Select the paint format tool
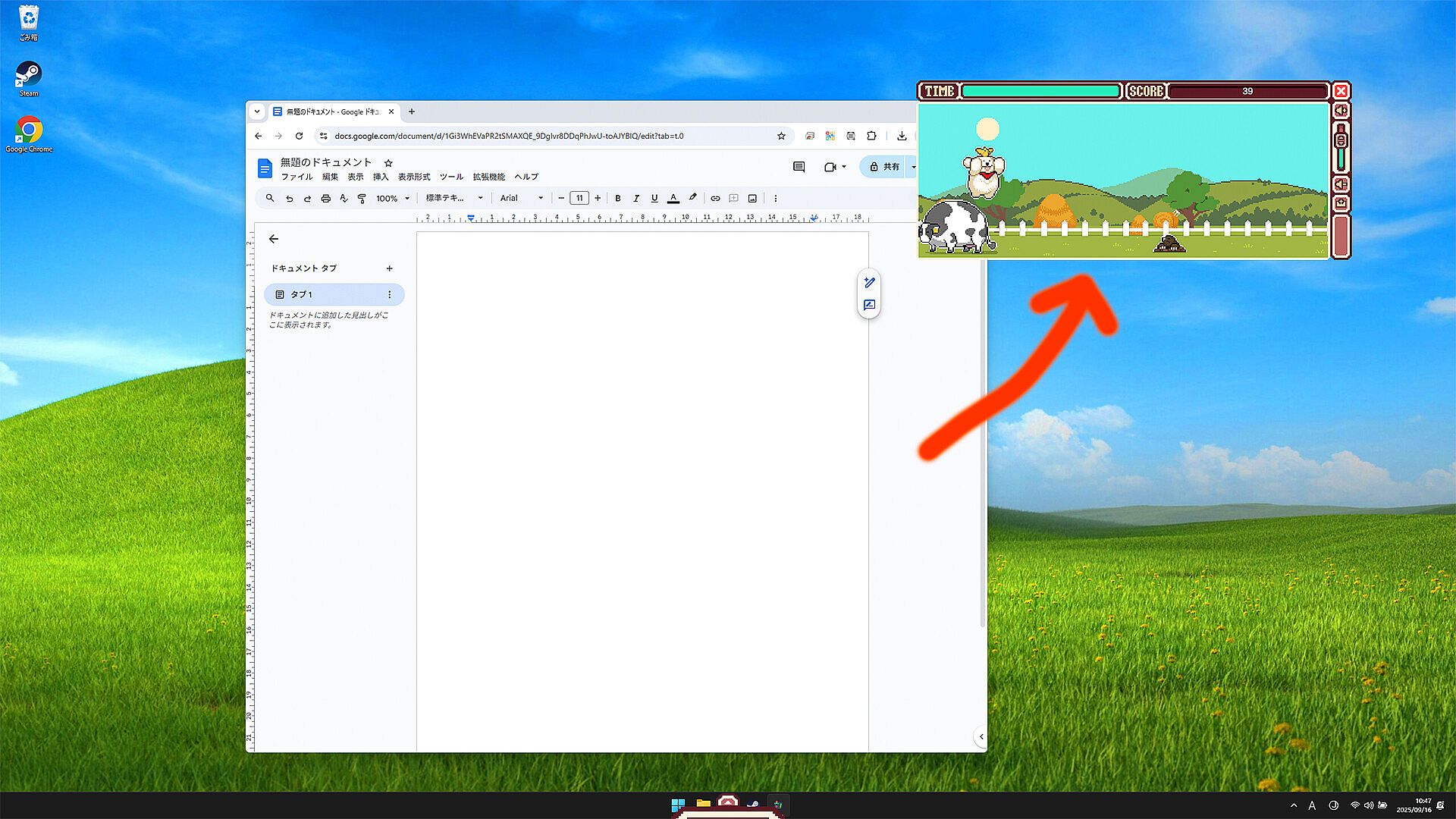This screenshot has width=1456, height=819. click(x=362, y=199)
